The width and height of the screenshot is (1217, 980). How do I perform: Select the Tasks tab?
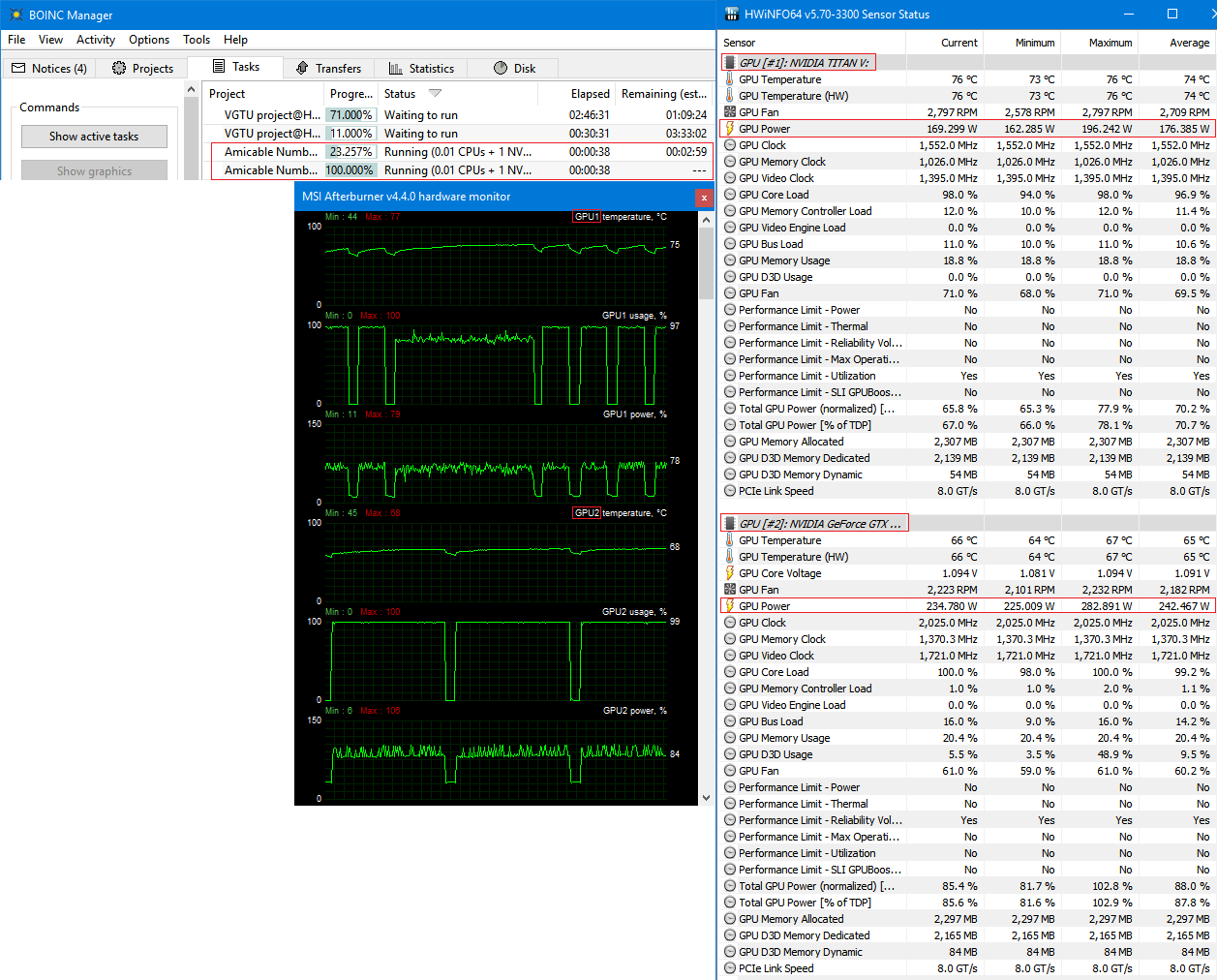coord(235,67)
